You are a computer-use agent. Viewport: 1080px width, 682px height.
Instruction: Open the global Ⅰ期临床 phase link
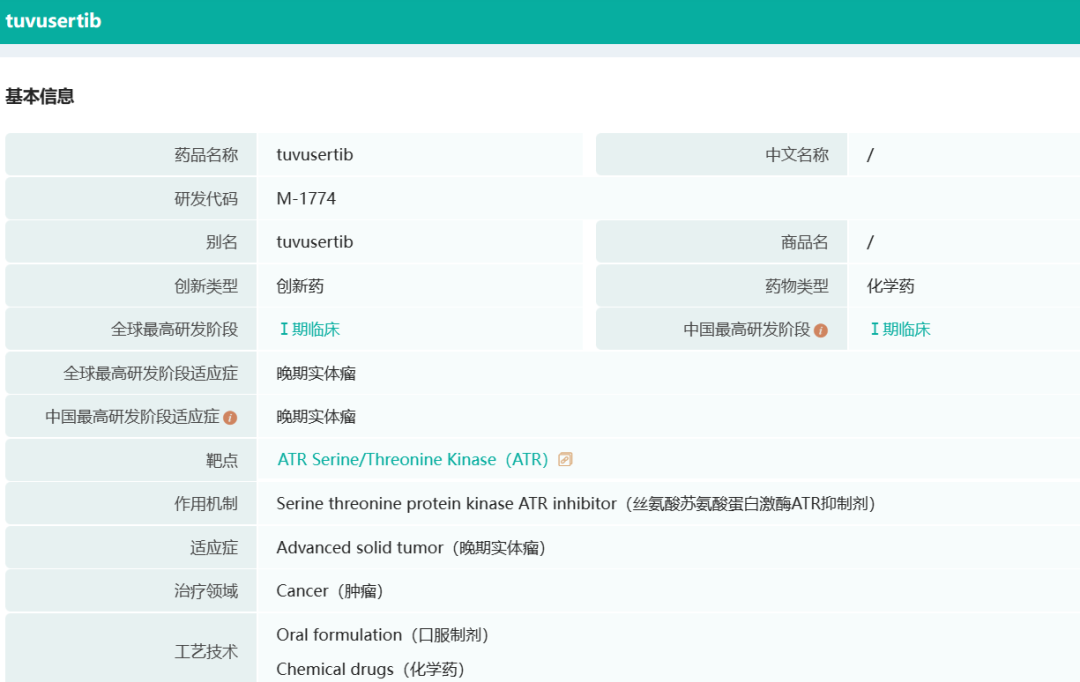click(309, 329)
